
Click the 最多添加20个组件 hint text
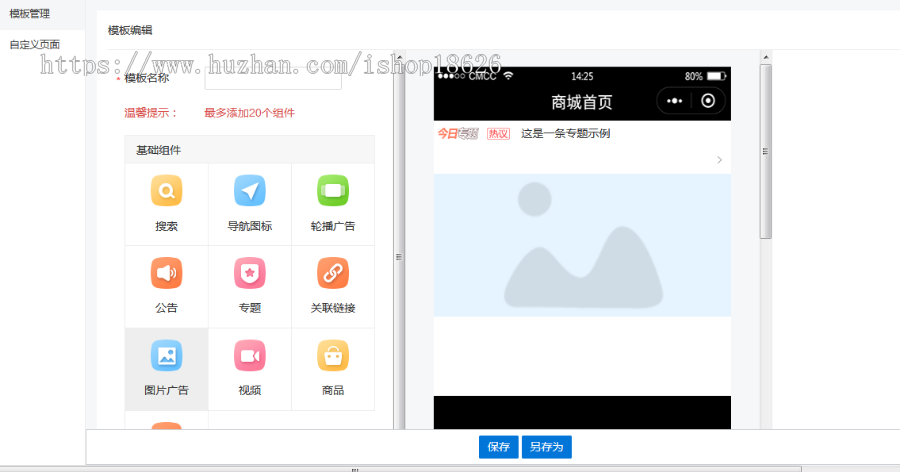(250, 113)
